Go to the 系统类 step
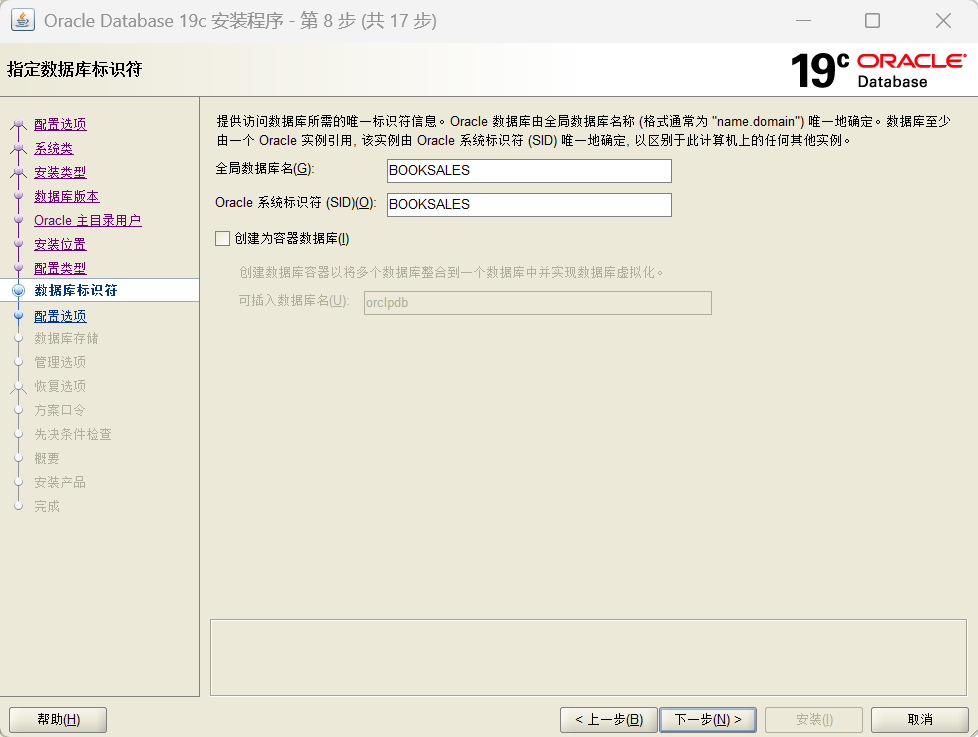978x737 pixels. [x=54, y=148]
